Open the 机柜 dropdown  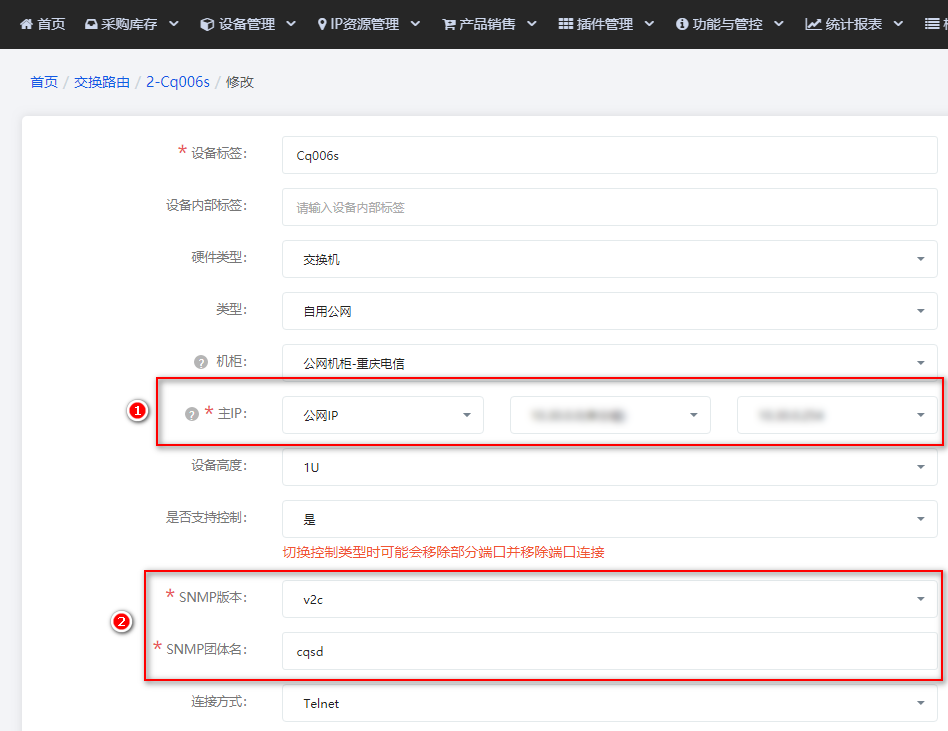pyautogui.click(x=609, y=363)
